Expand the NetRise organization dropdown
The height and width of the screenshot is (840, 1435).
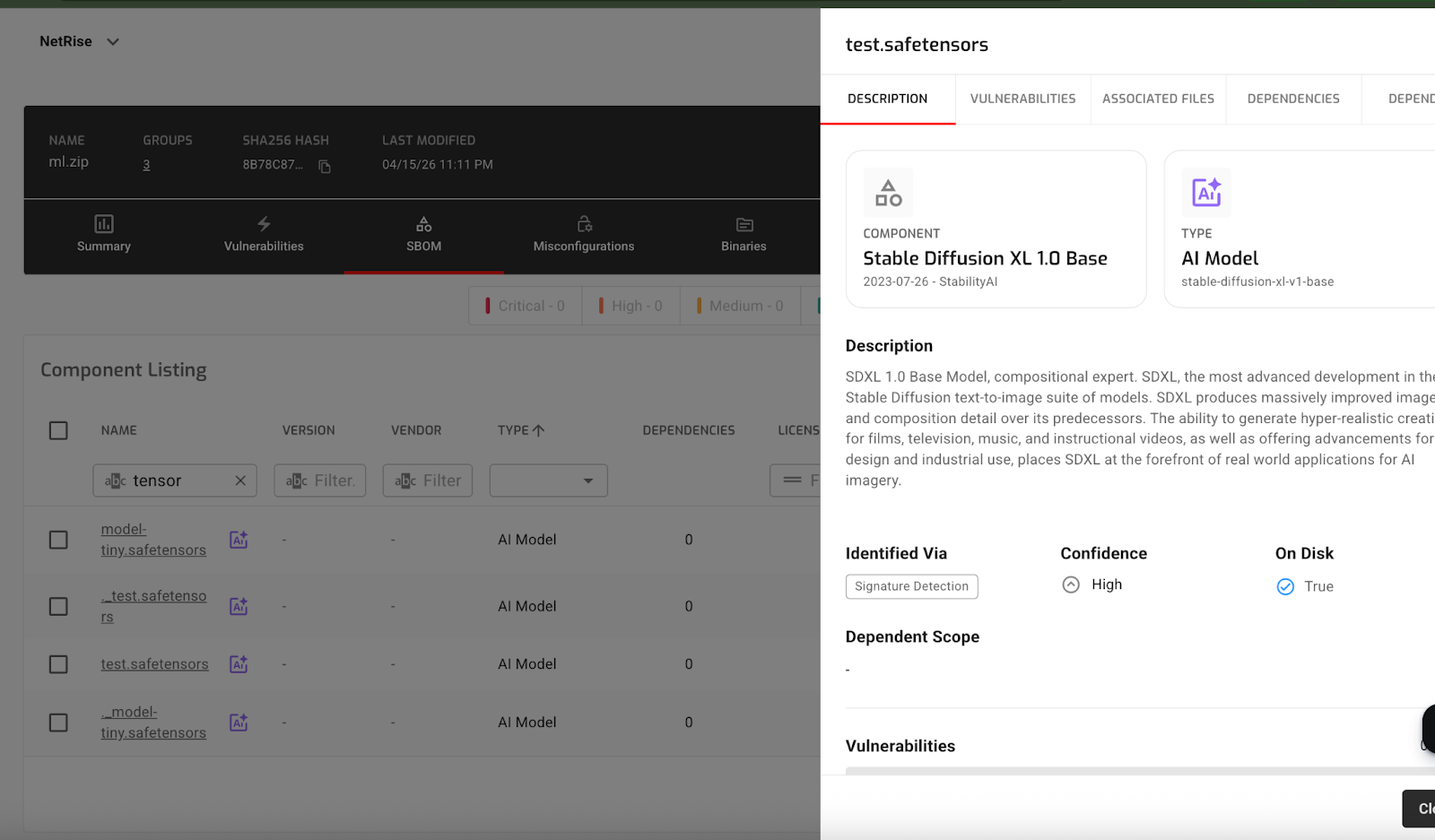(113, 42)
